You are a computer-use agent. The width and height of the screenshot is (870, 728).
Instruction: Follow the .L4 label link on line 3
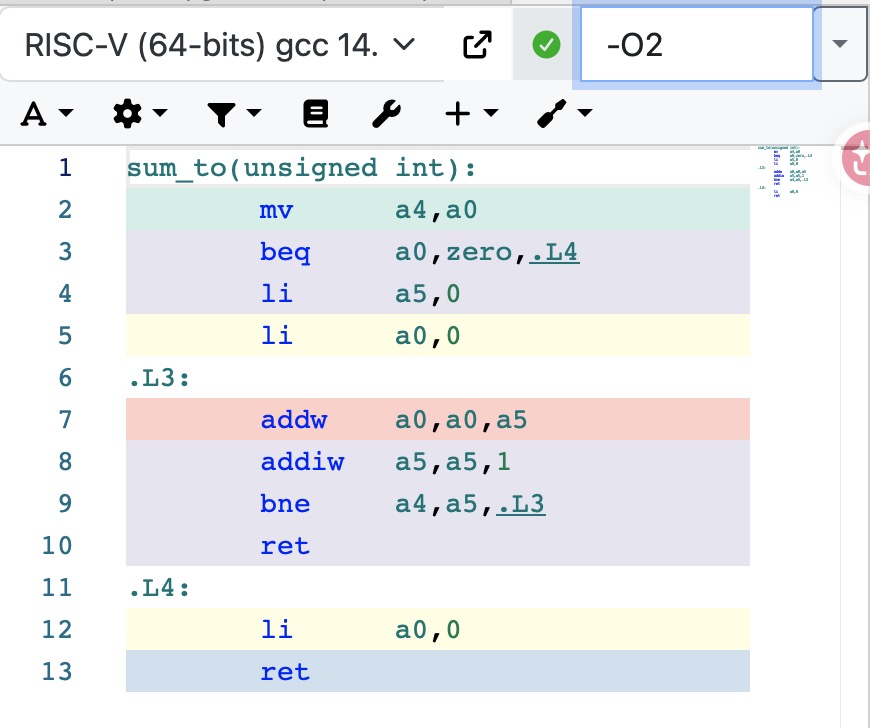[554, 252]
